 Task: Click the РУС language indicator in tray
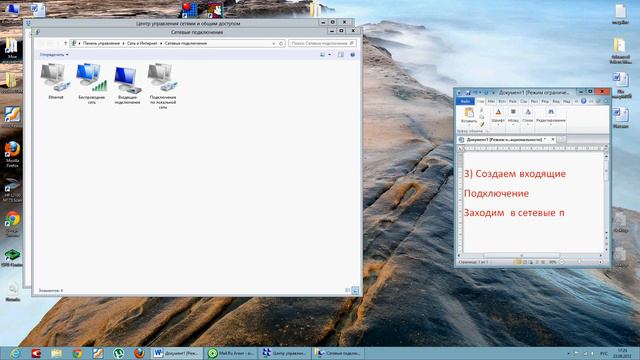[604, 353]
